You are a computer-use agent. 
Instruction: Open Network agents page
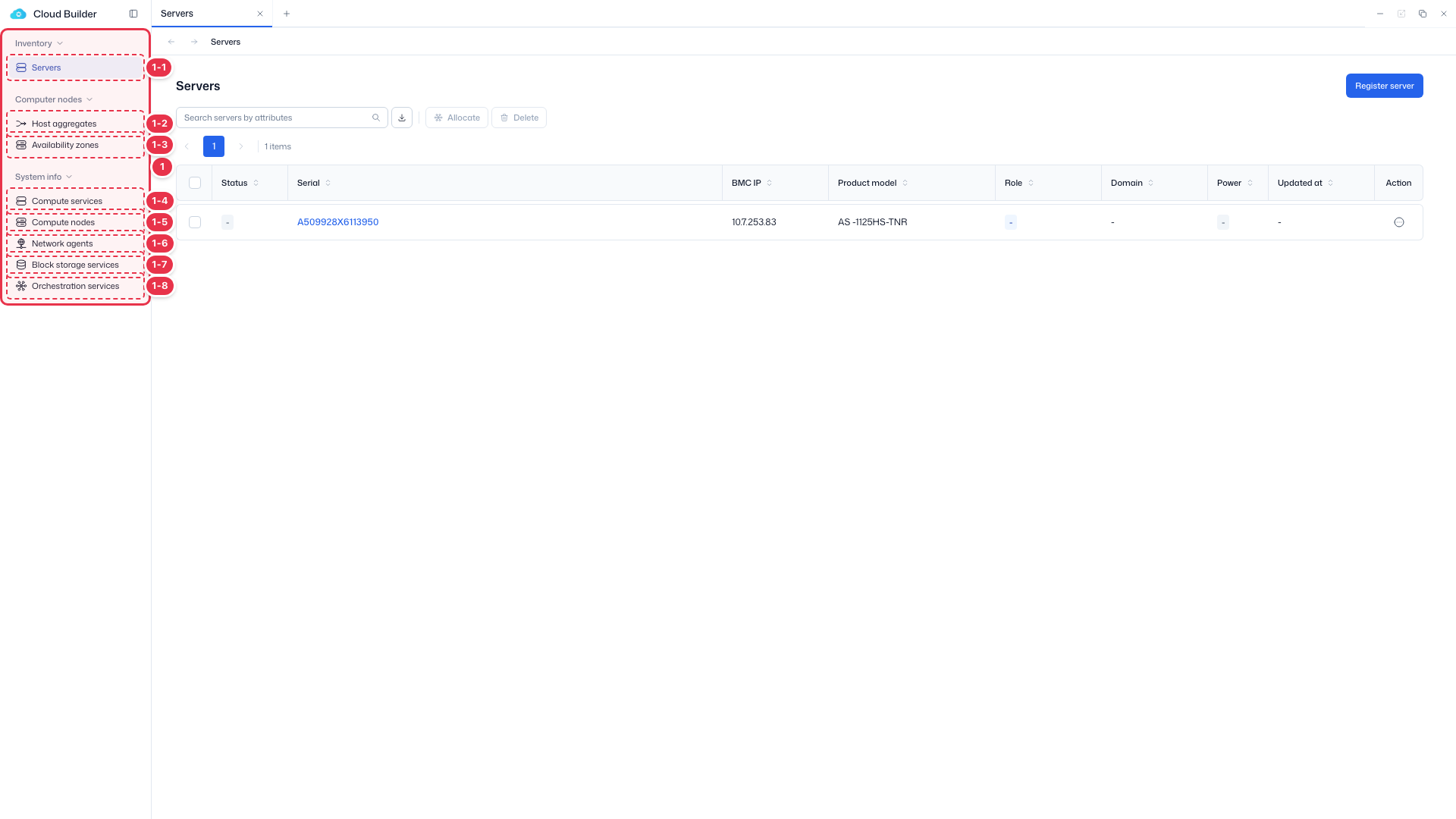pyautogui.click(x=75, y=243)
